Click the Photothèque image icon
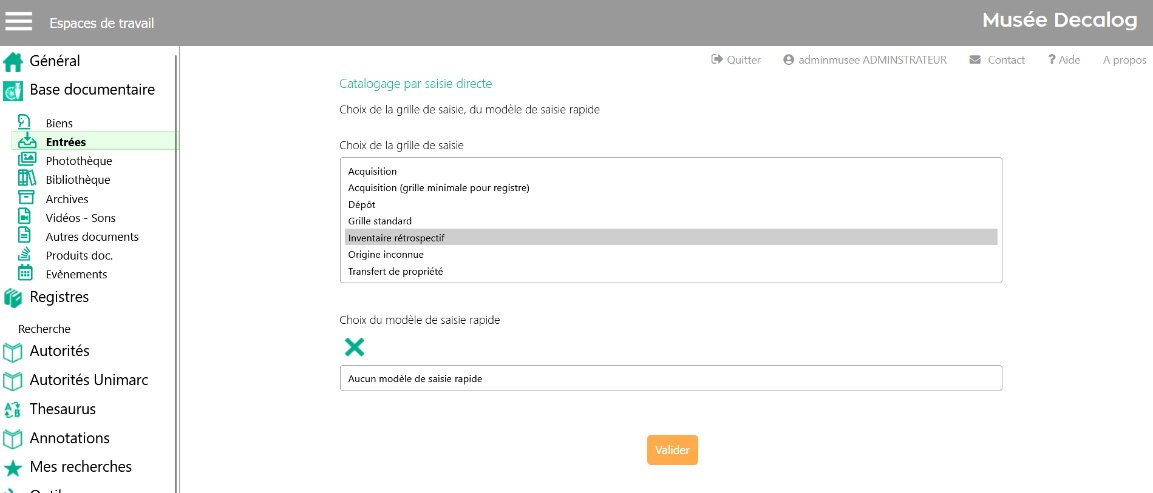 pyautogui.click(x=27, y=160)
